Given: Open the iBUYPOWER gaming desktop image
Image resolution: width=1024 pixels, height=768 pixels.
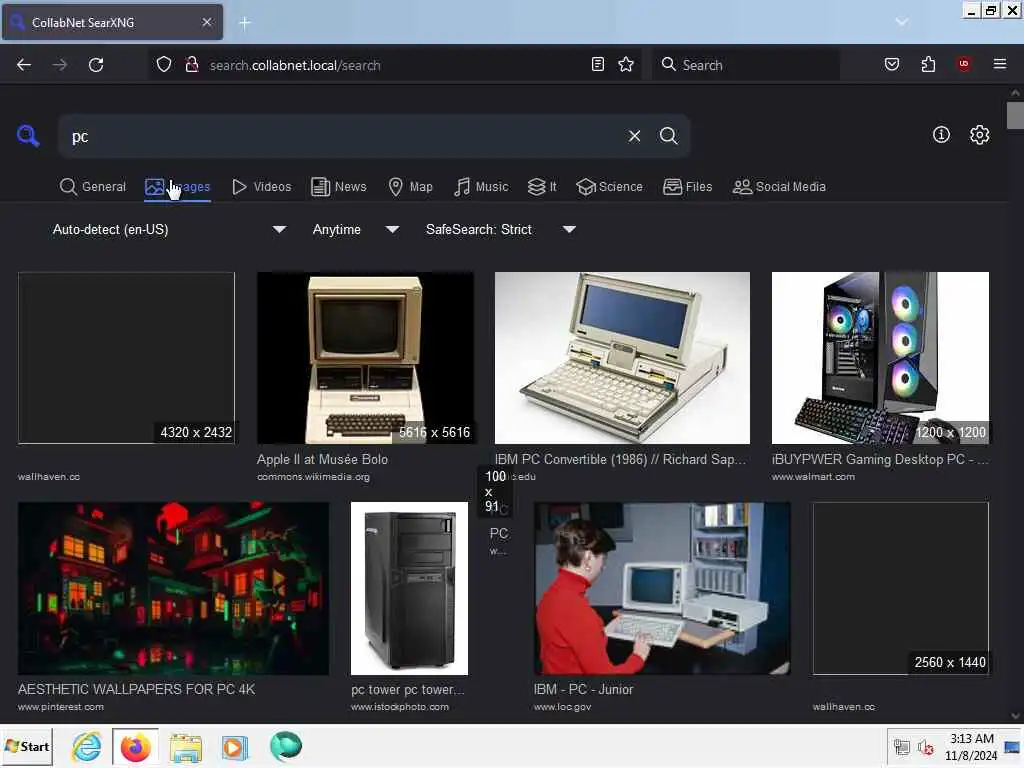Looking at the screenshot, I should [x=880, y=358].
